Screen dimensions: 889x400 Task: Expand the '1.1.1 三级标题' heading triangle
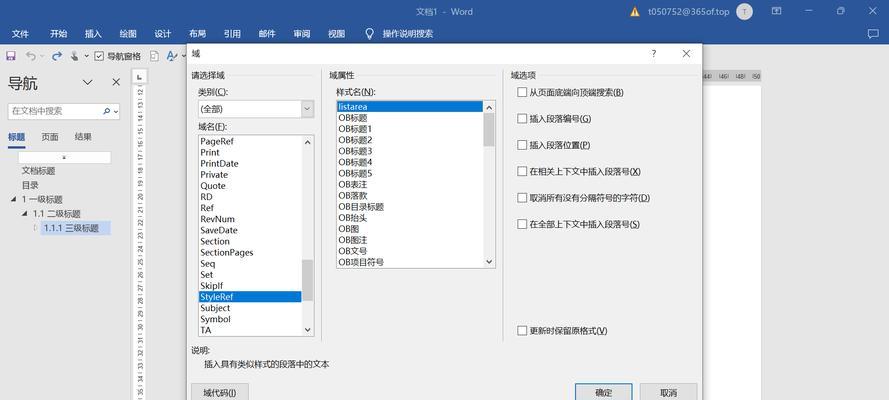[35, 228]
